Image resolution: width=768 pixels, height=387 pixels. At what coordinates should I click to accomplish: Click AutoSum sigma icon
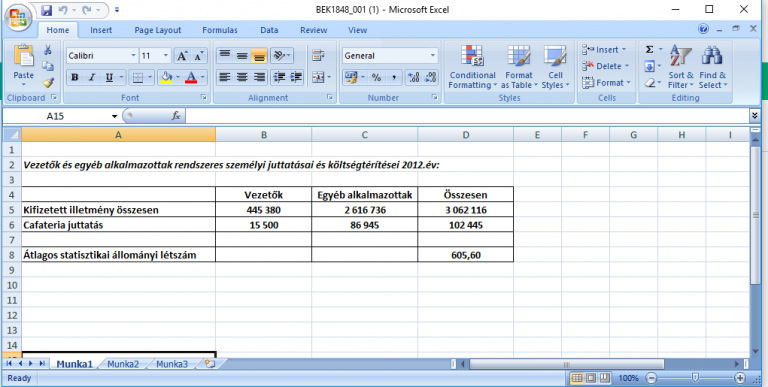coord(649,49)
